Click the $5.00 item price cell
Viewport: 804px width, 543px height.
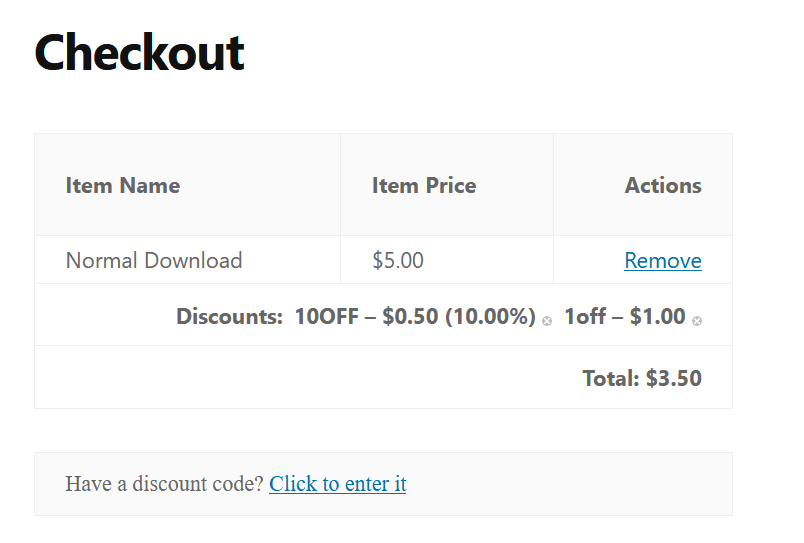[x=397, y=261]
